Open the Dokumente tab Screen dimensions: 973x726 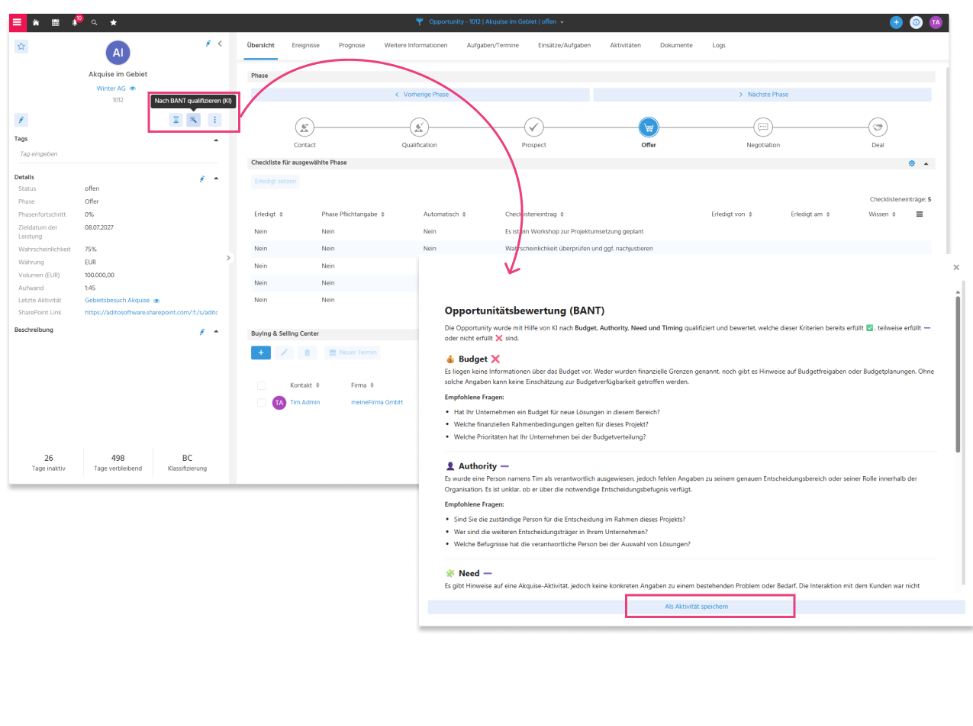tap(676, 45)
